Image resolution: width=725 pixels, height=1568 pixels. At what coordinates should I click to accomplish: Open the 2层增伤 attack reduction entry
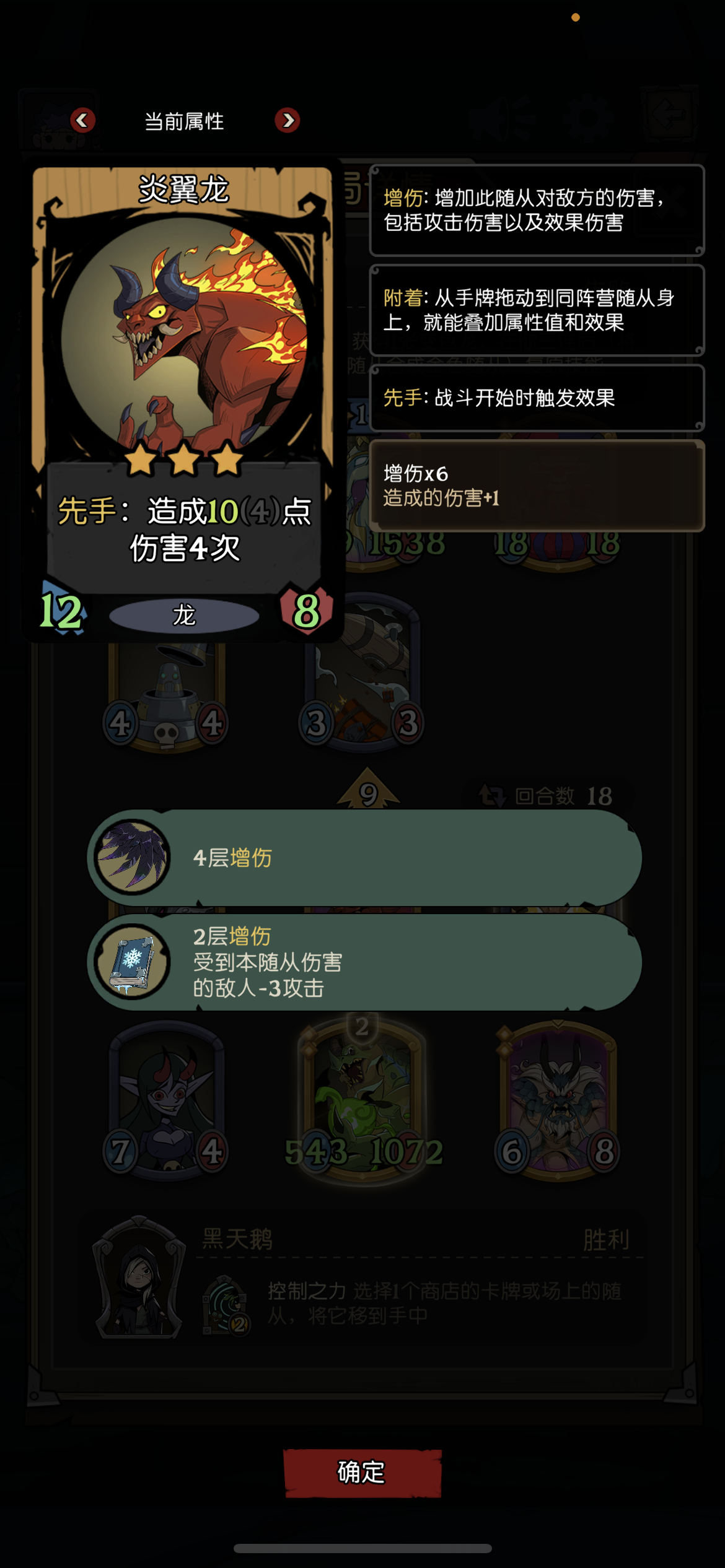pos(364,962)
